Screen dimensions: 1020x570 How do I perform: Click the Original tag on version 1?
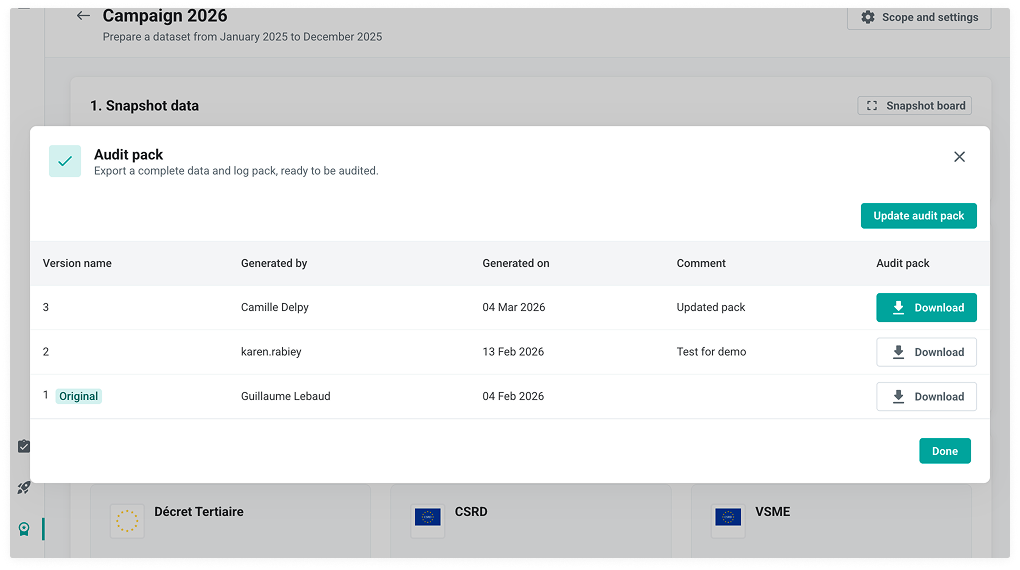[79, 396]
